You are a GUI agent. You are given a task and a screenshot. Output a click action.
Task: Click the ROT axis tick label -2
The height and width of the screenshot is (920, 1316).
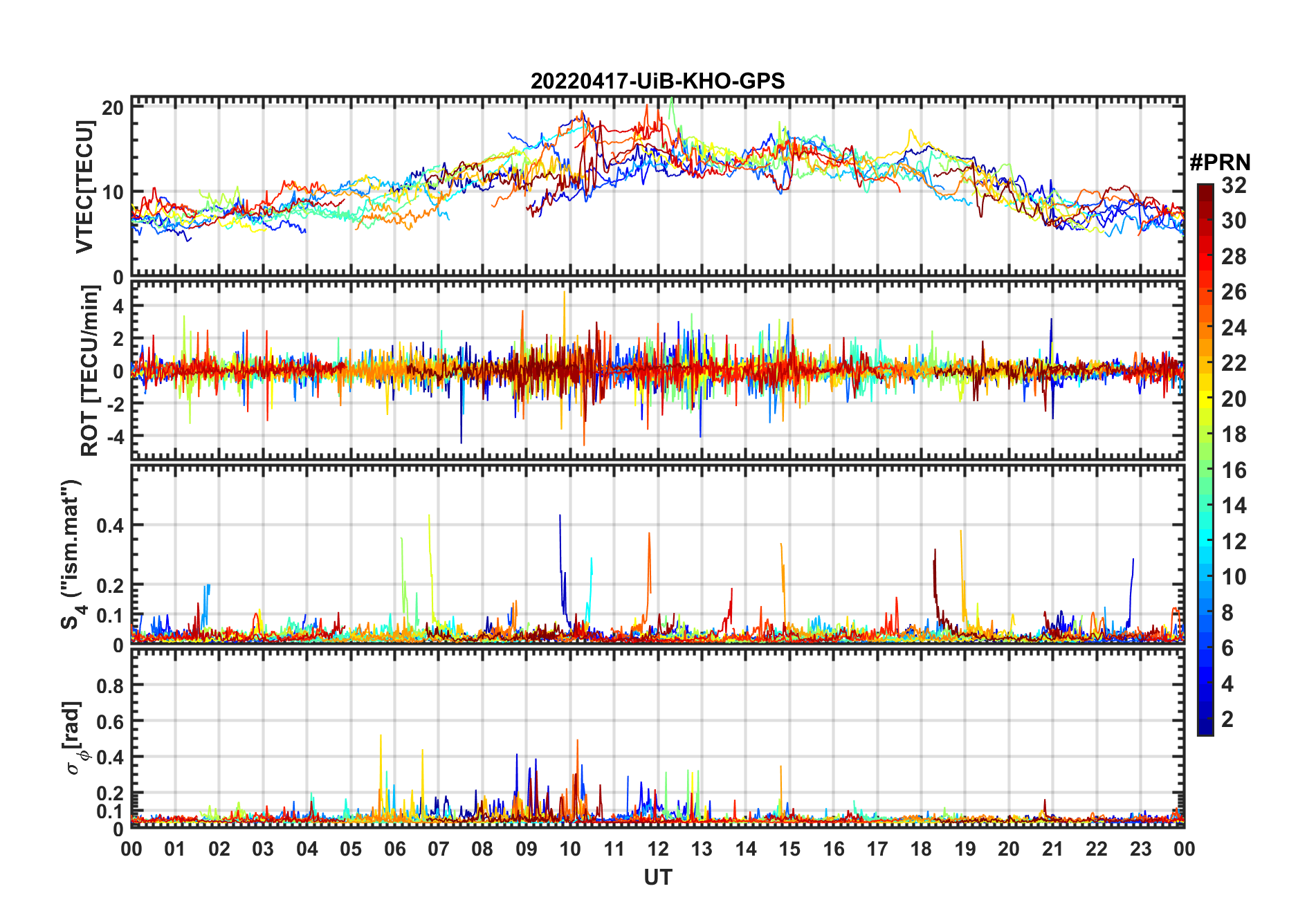115,404
